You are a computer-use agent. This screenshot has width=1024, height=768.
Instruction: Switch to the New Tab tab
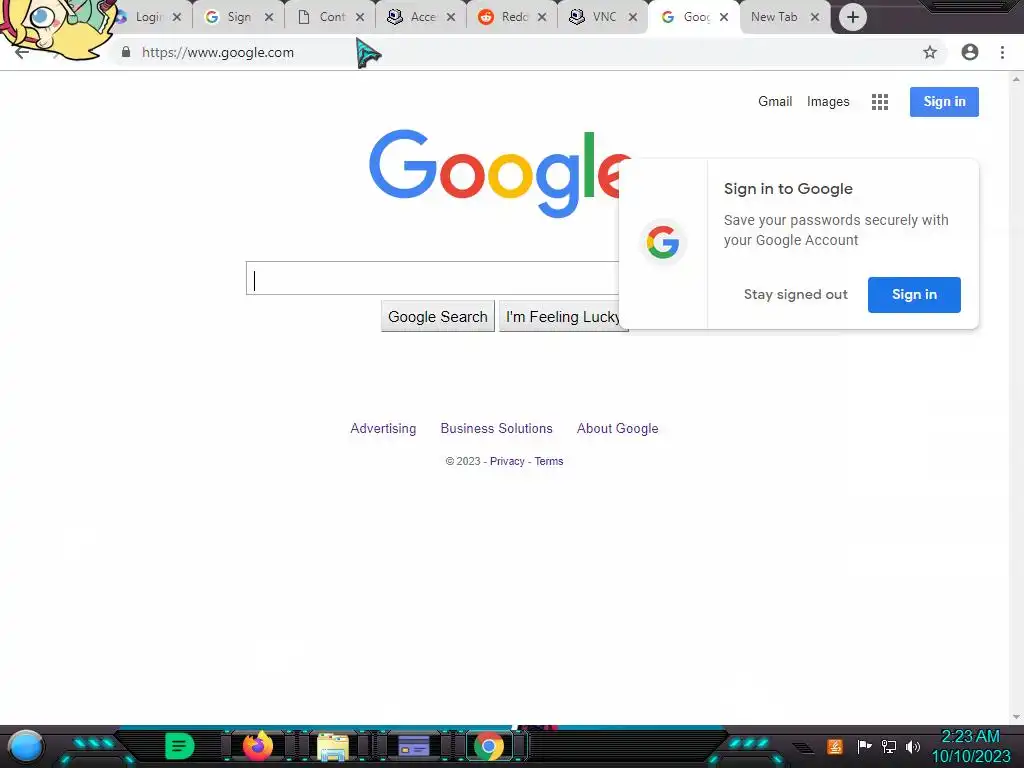pyautogui.click(x=775, y=17)
